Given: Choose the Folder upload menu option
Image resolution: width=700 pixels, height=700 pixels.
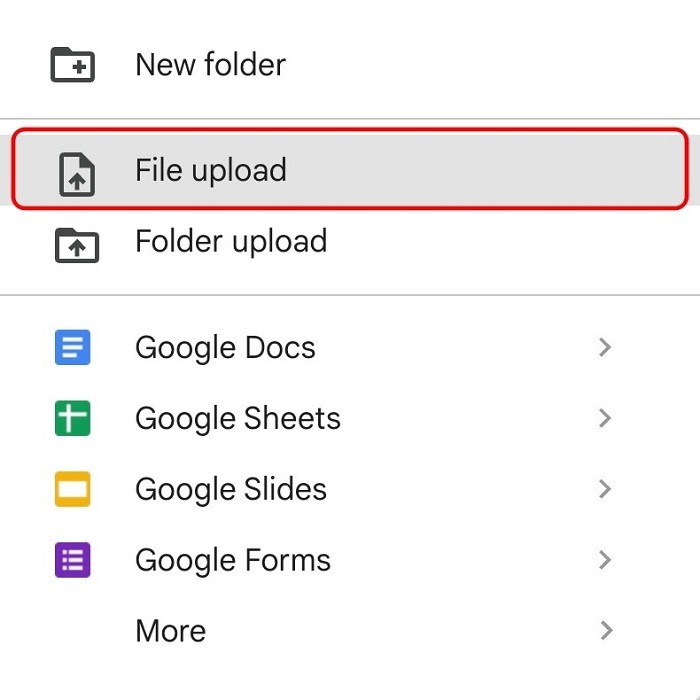Looking at the screenshot, I should 231,242.
